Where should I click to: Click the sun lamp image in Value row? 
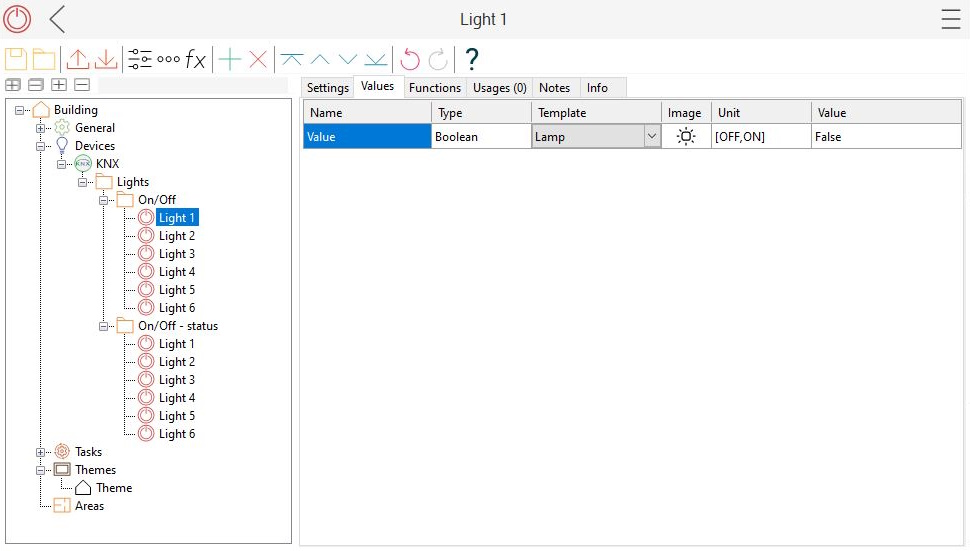(685, 136)
